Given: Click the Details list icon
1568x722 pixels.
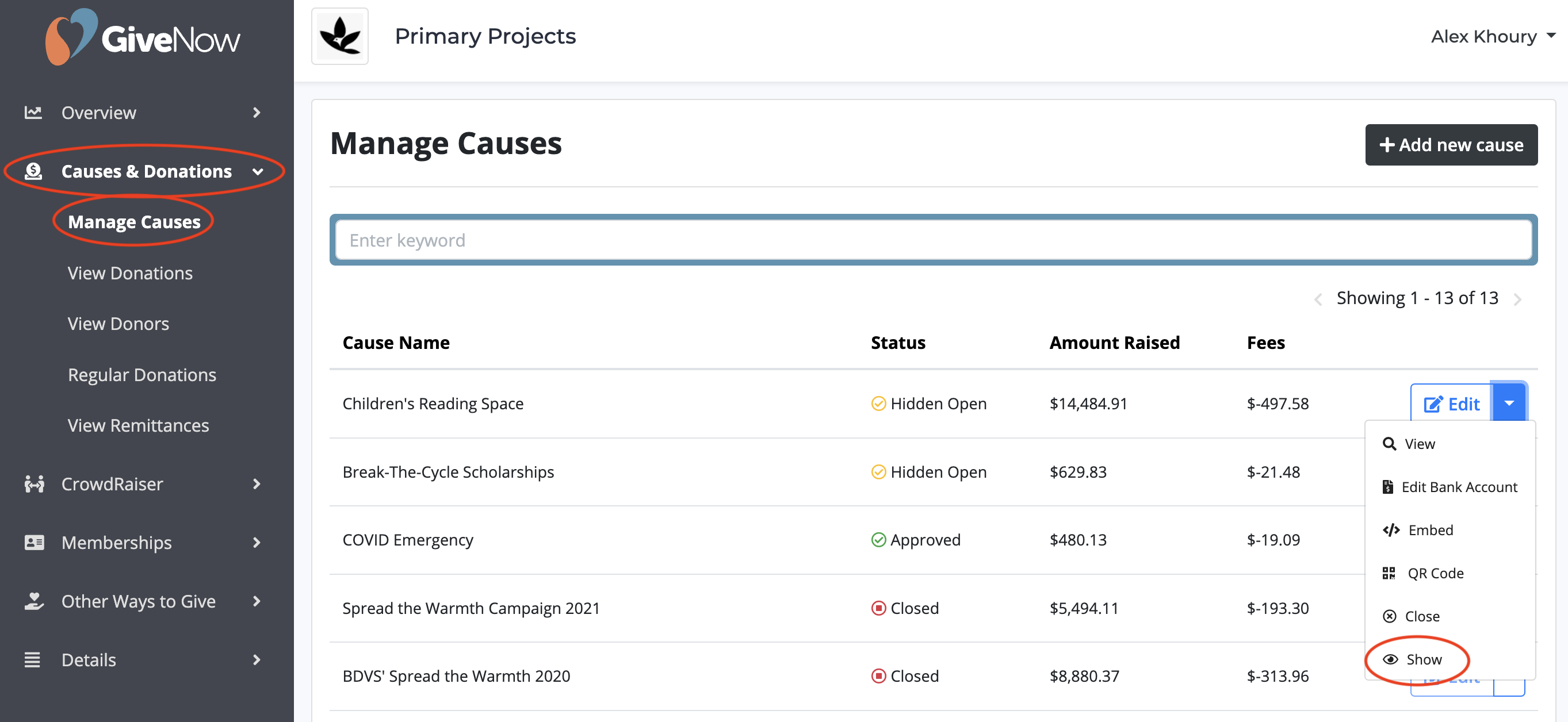Looking at the screenshot, I should click(x=32, y=660).
